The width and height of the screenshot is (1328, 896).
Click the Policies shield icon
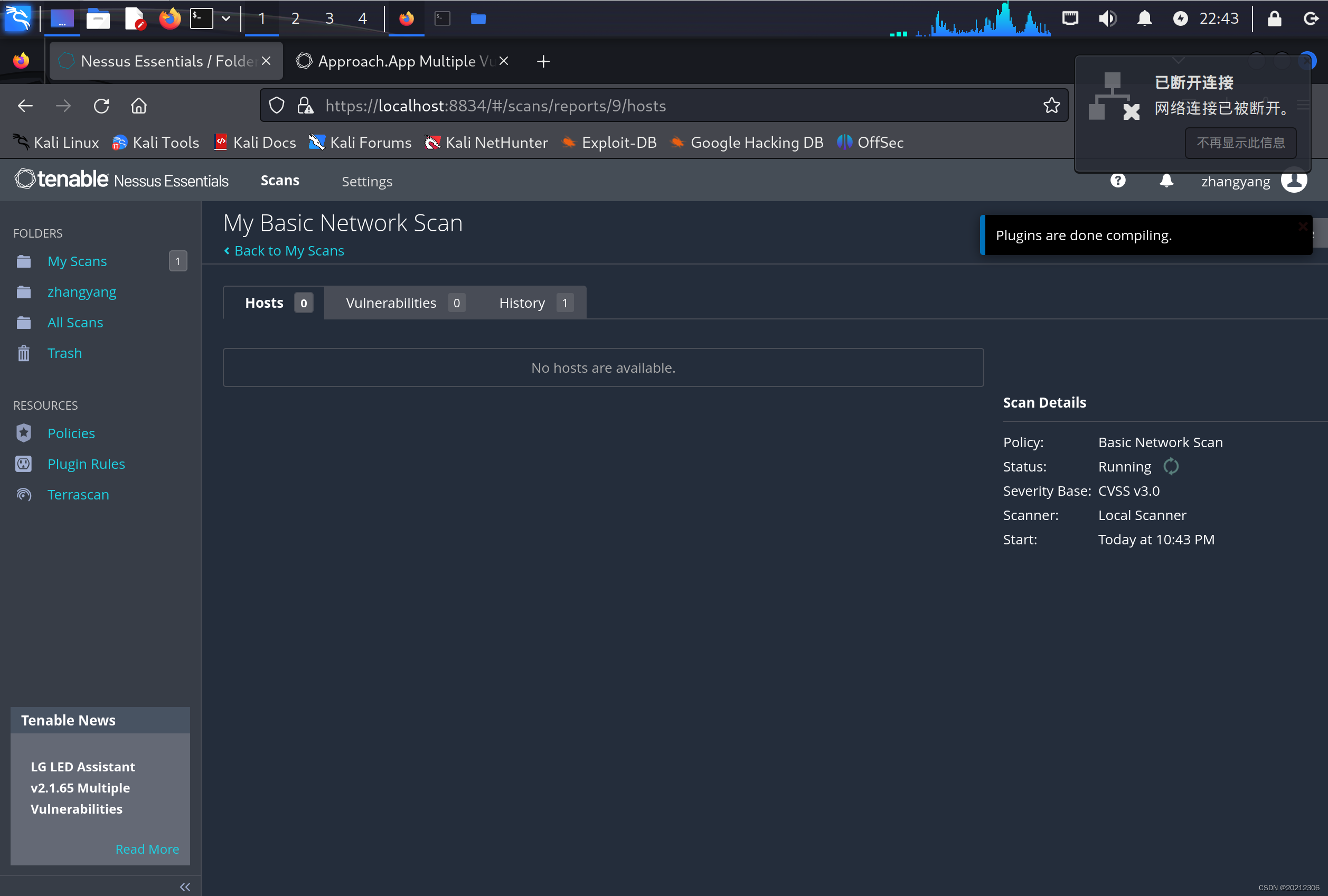pos(23,433)
